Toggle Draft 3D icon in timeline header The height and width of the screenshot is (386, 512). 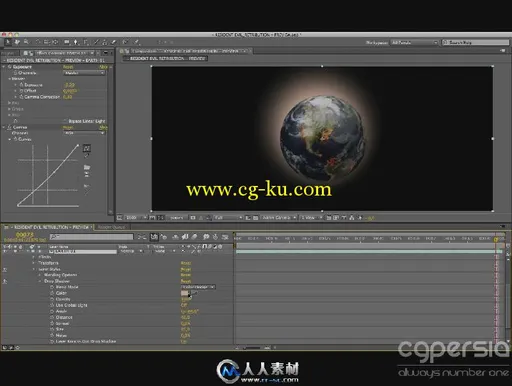[x=164, y=237]
